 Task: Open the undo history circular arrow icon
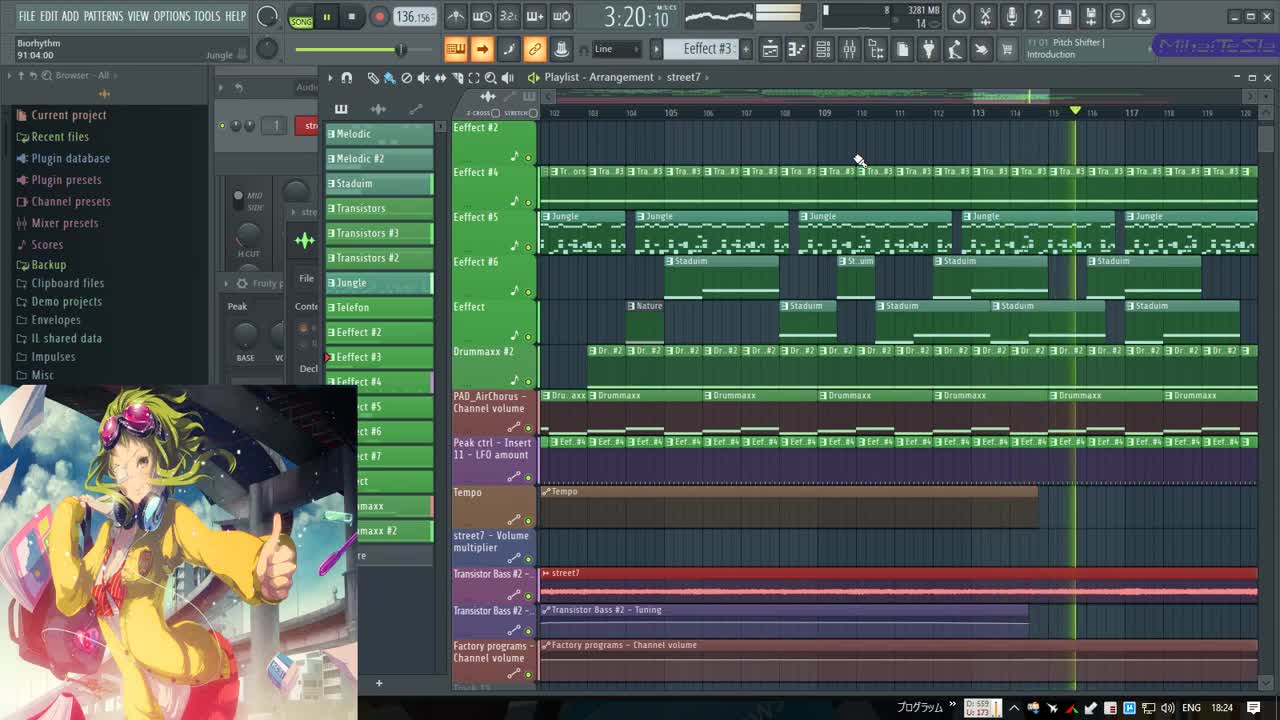tap(959, 16)
